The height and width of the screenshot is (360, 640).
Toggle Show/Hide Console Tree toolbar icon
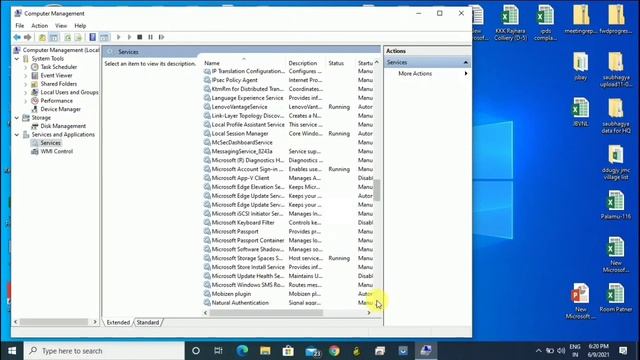(53, 37)
